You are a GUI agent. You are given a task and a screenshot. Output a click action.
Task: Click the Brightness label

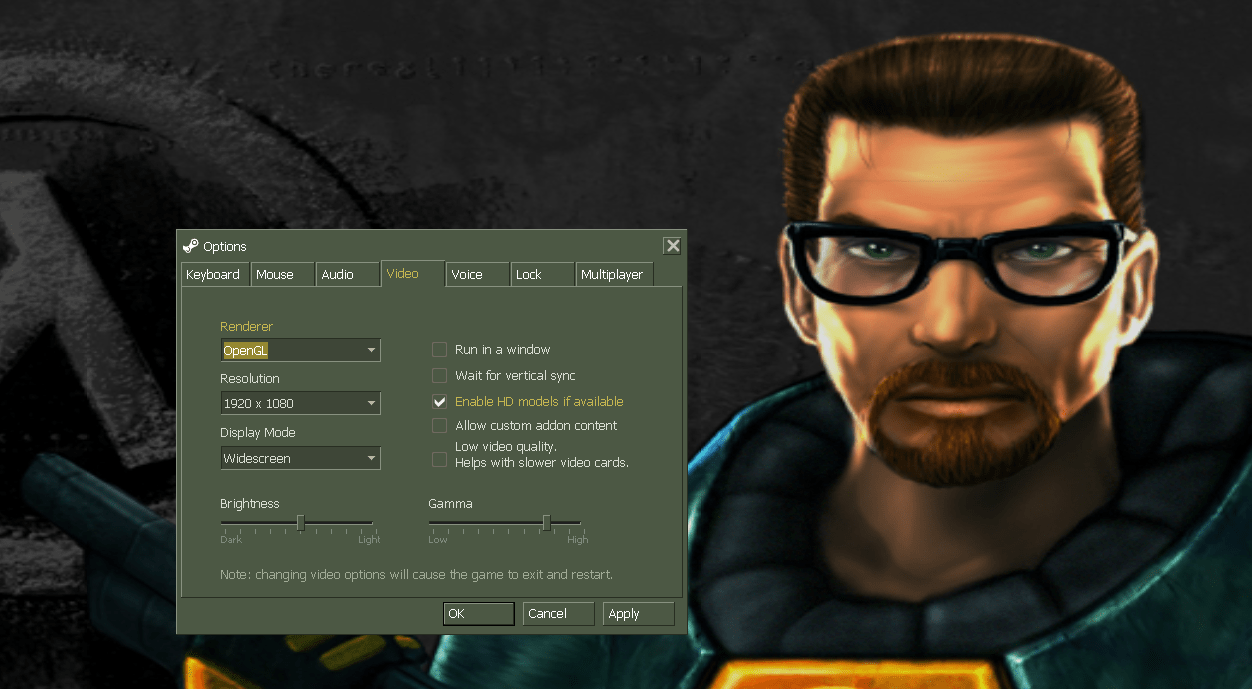250,503
